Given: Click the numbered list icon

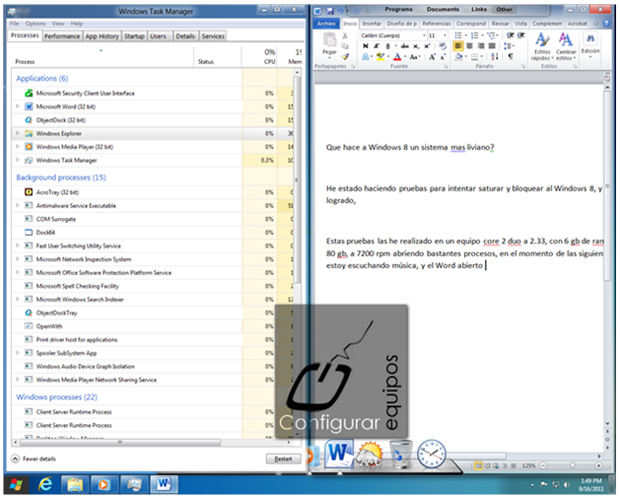Looking at the screenshot, I should [x=475, y=36].
